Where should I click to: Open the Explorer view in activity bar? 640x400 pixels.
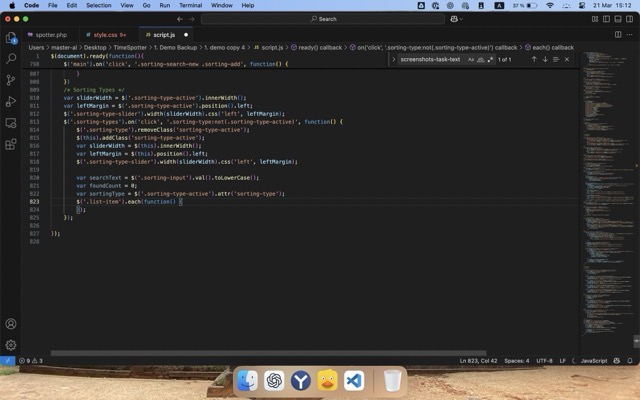[x=11, y=38]
